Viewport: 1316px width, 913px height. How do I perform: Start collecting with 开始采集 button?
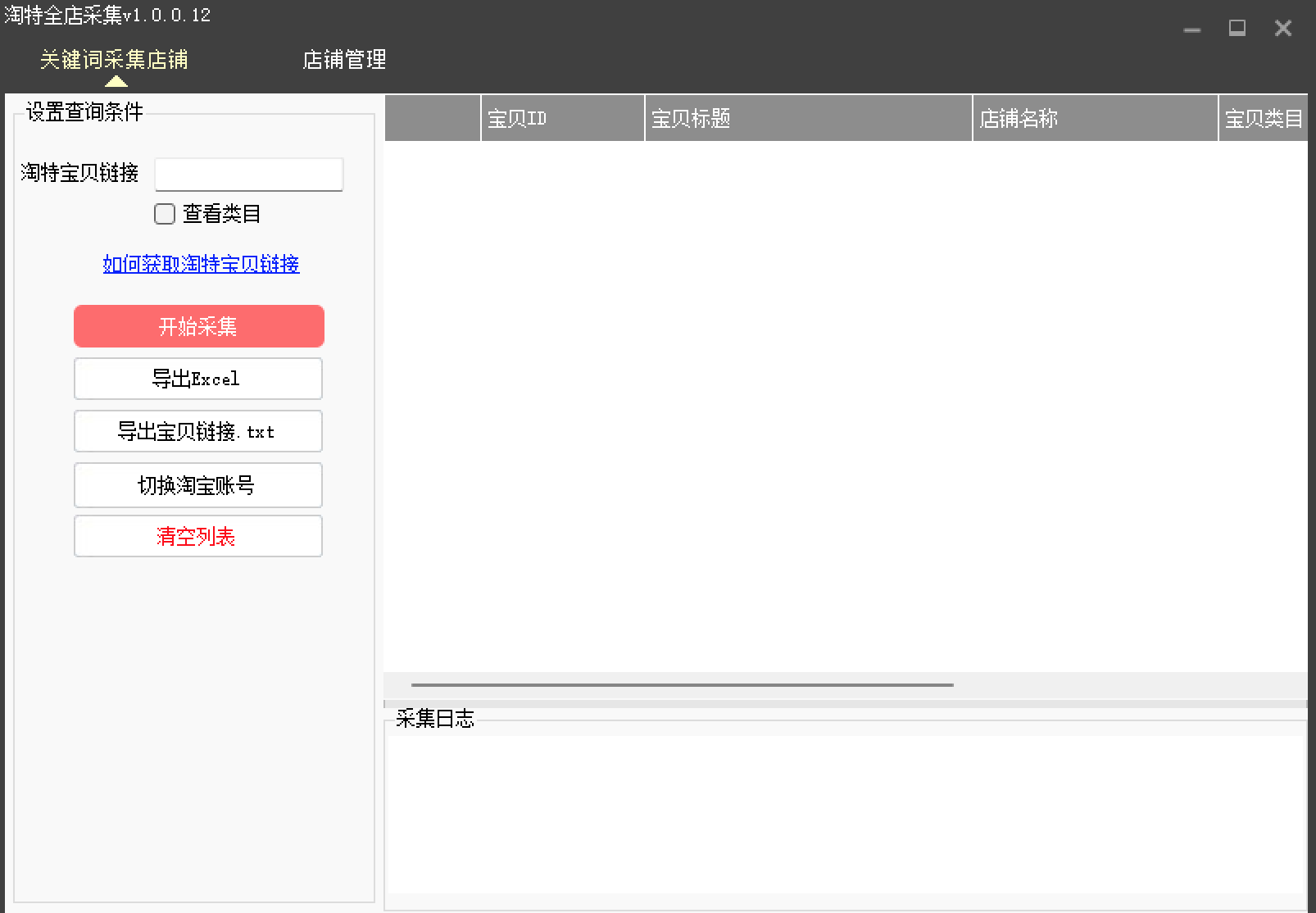(x=199, y=326)
